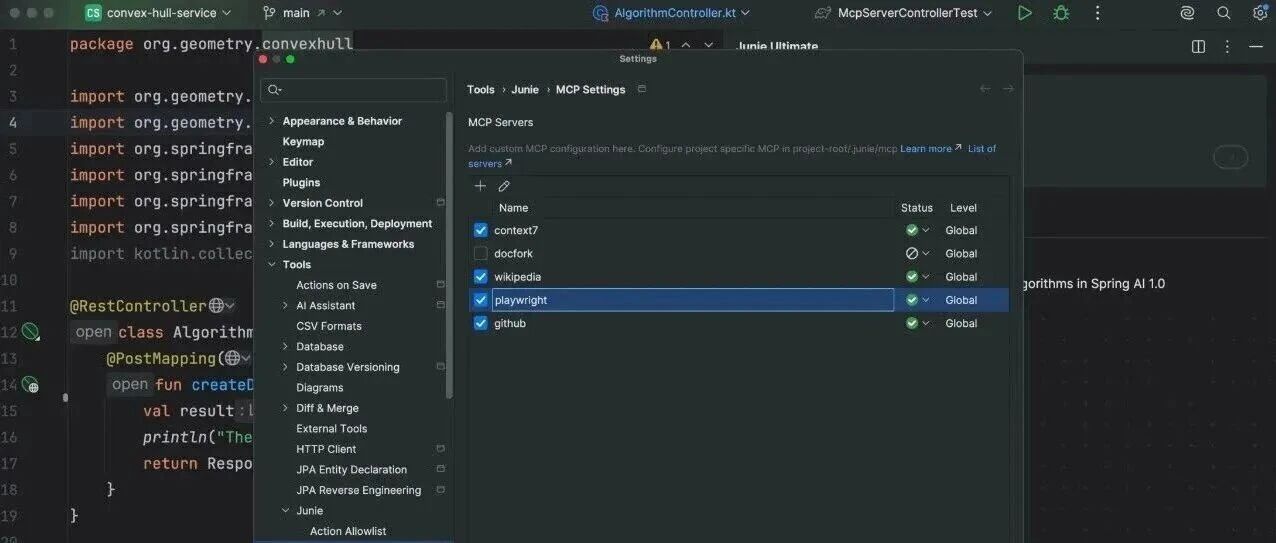1276x543 pixels.
Task: Click the settings search field
Action: point(353,90)
